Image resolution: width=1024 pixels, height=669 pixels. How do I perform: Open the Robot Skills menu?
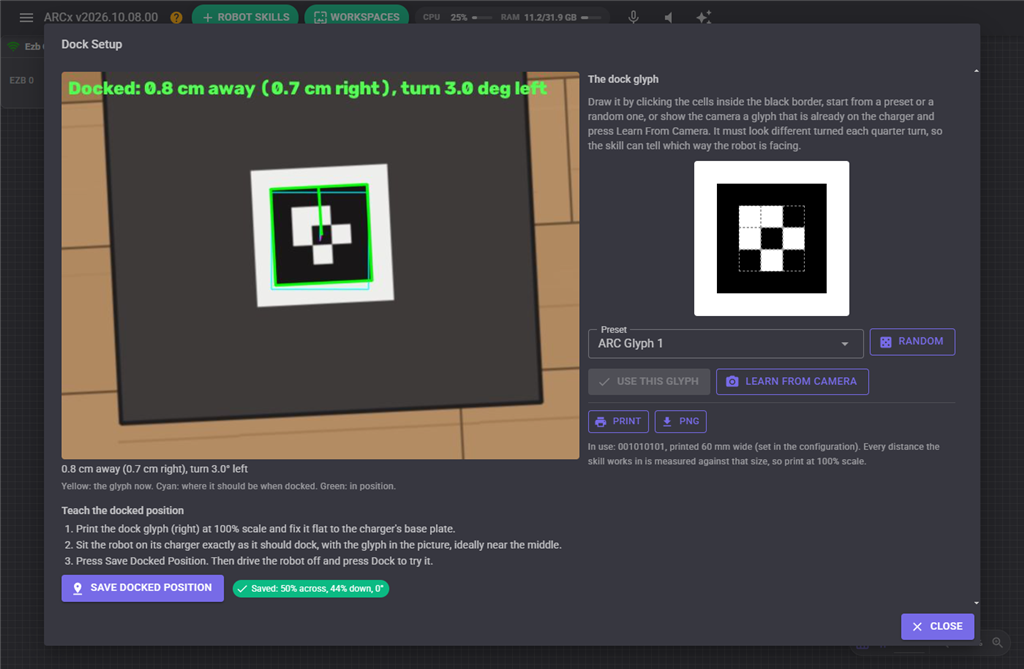[x=246, y=17]
